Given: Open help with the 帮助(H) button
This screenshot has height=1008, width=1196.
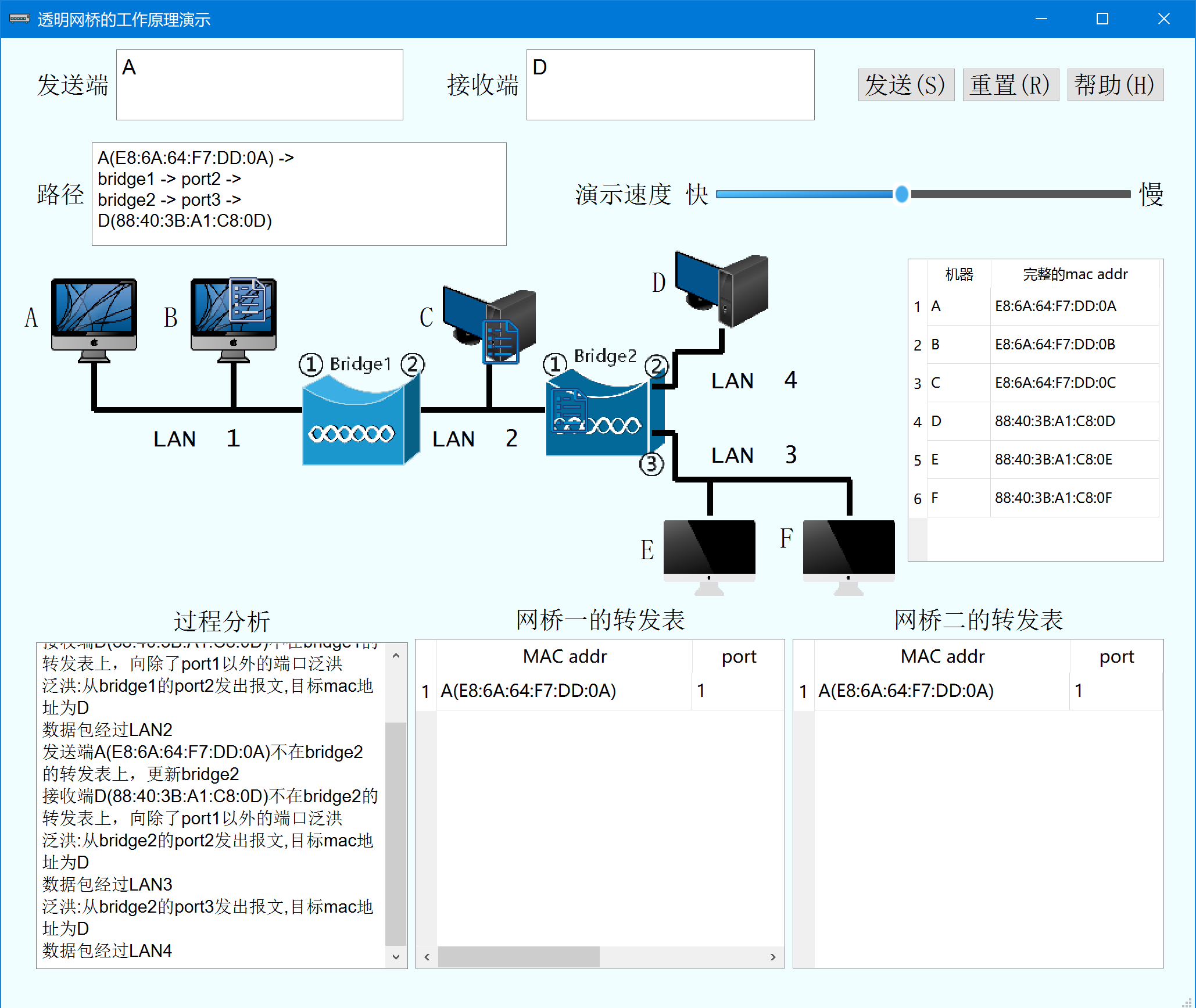Looking at the screenshot, I should [1115, 85].
